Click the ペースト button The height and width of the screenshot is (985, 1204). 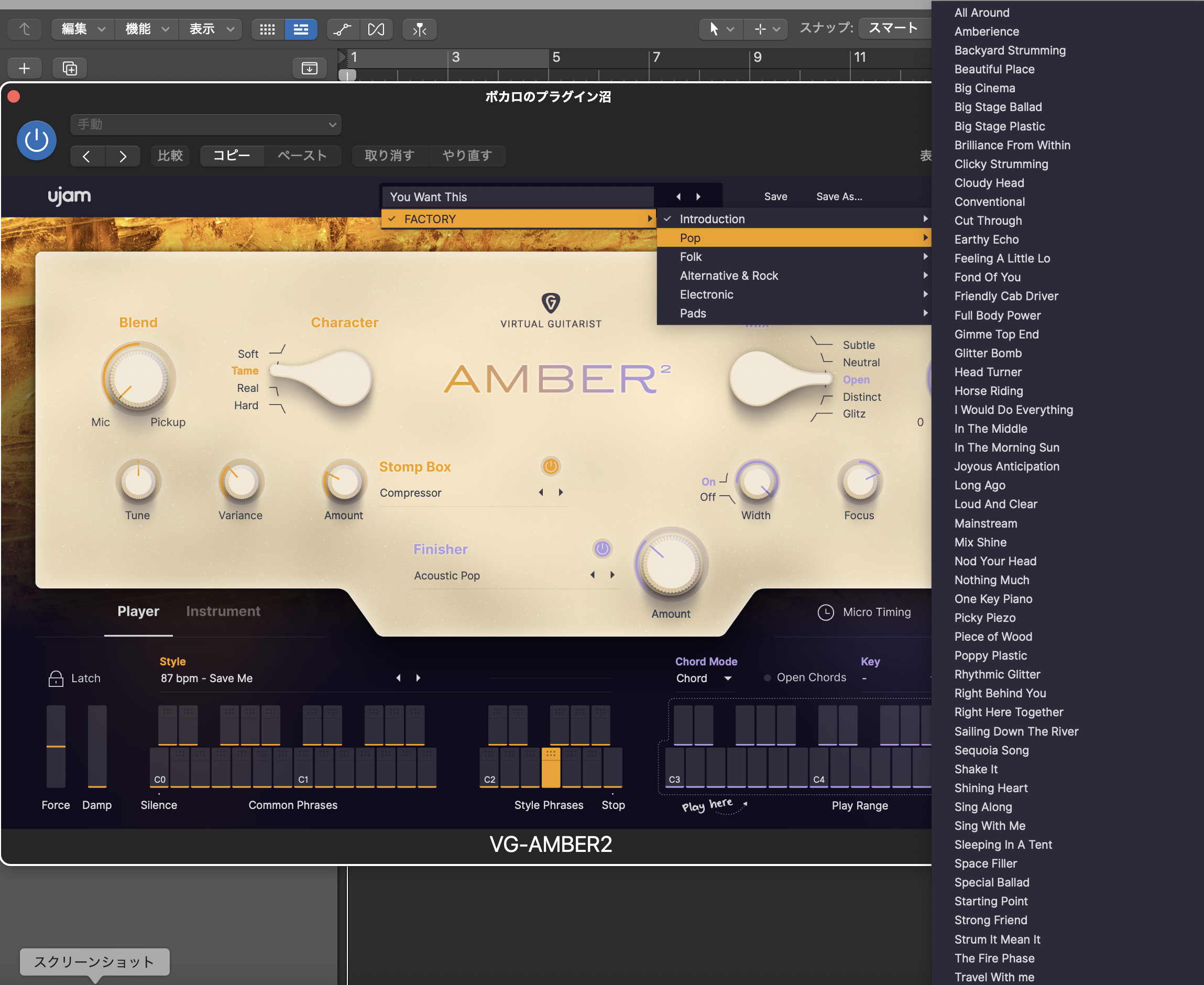pos(302,156)
